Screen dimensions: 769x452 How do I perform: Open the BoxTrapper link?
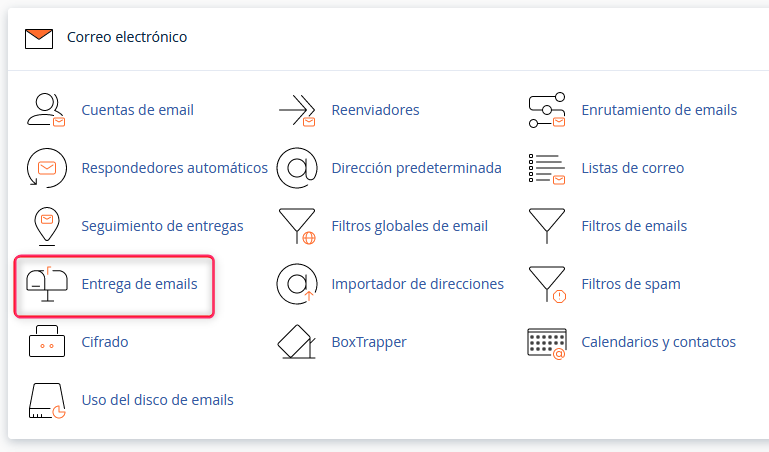[369, 342]
